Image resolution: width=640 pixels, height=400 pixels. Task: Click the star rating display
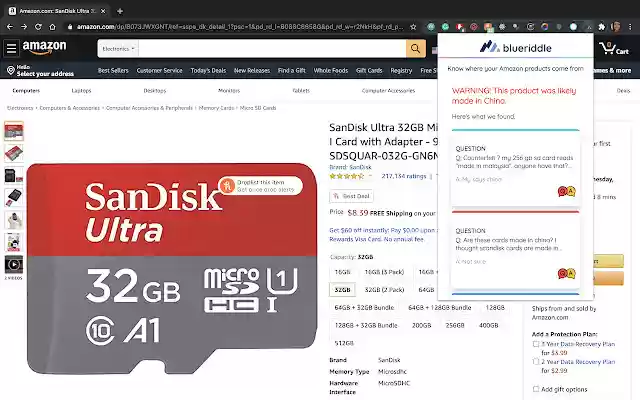tap(347, 176)
